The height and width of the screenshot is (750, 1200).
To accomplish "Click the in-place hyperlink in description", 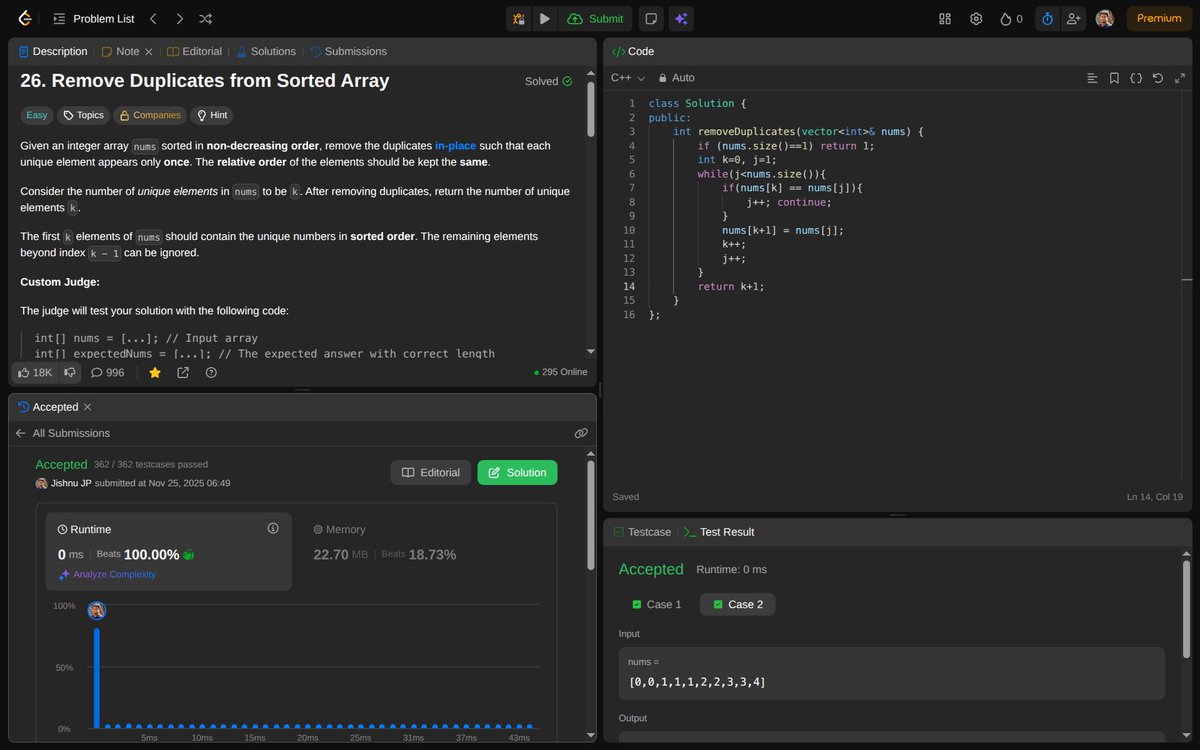I will [x=455, y=146].
